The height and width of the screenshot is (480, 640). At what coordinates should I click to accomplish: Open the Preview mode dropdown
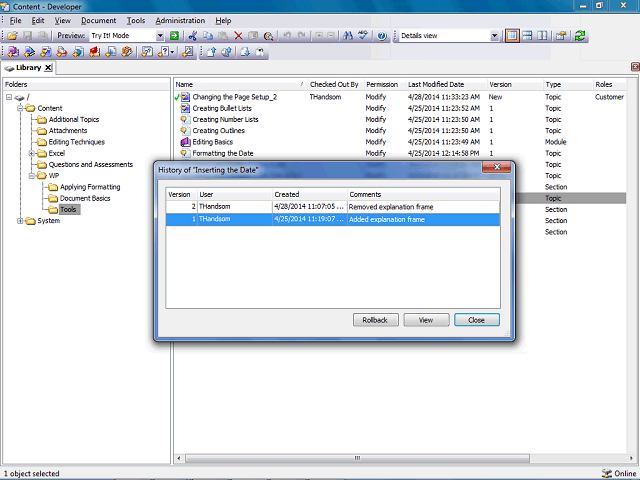click(x=160, y=36)
